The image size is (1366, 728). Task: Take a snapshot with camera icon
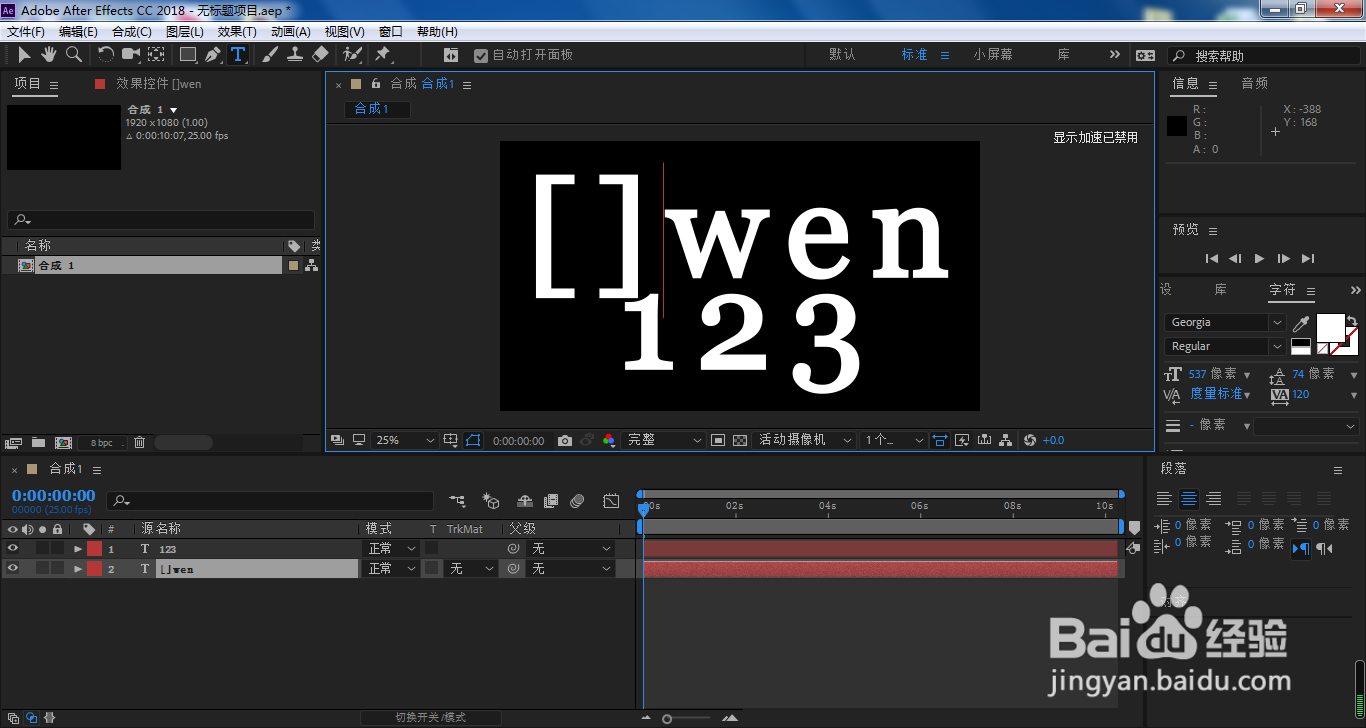point(565,440)
